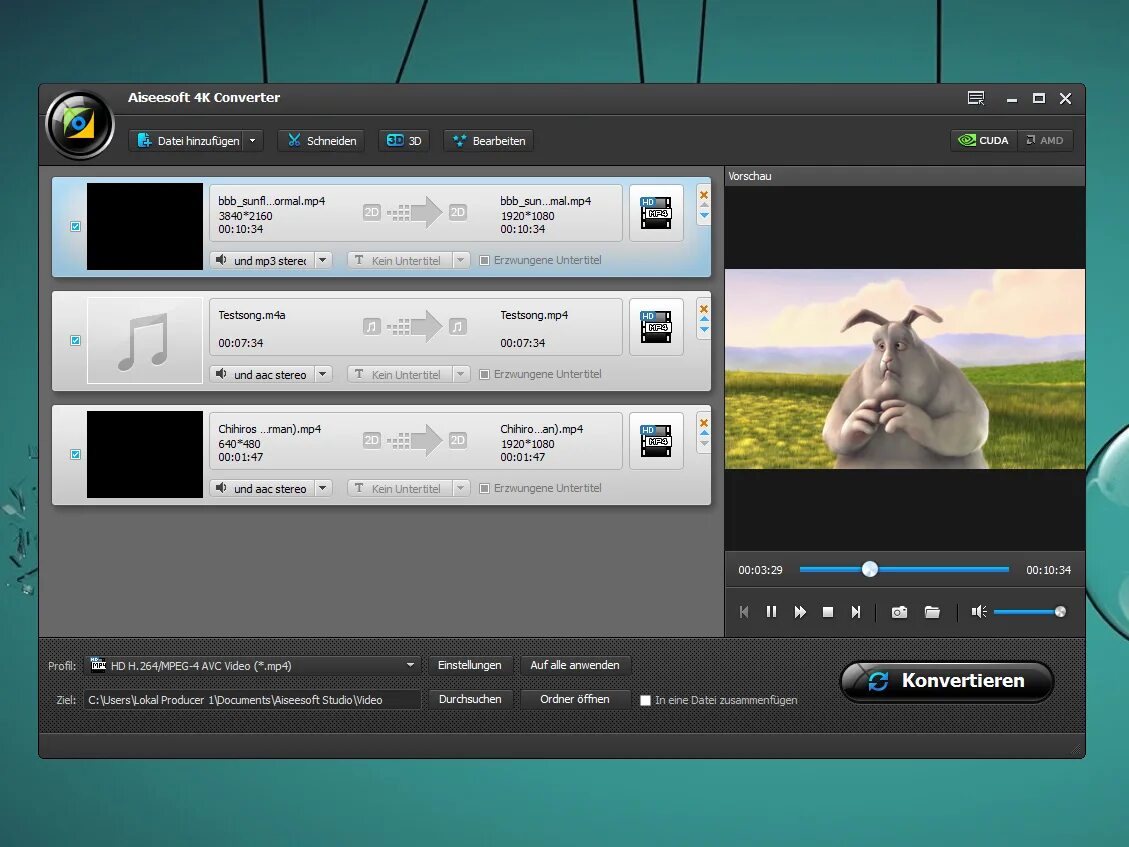Open Kein Untertitel dropdown for Testsong
This screenshot has height=847, width=1129.
click(x=461, y=374)
